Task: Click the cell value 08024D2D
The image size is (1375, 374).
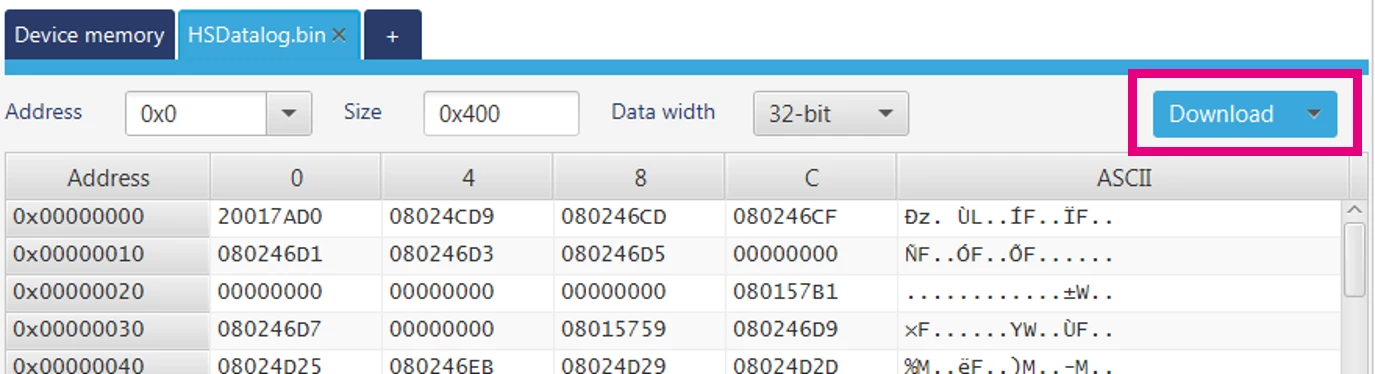Action: 785,365
